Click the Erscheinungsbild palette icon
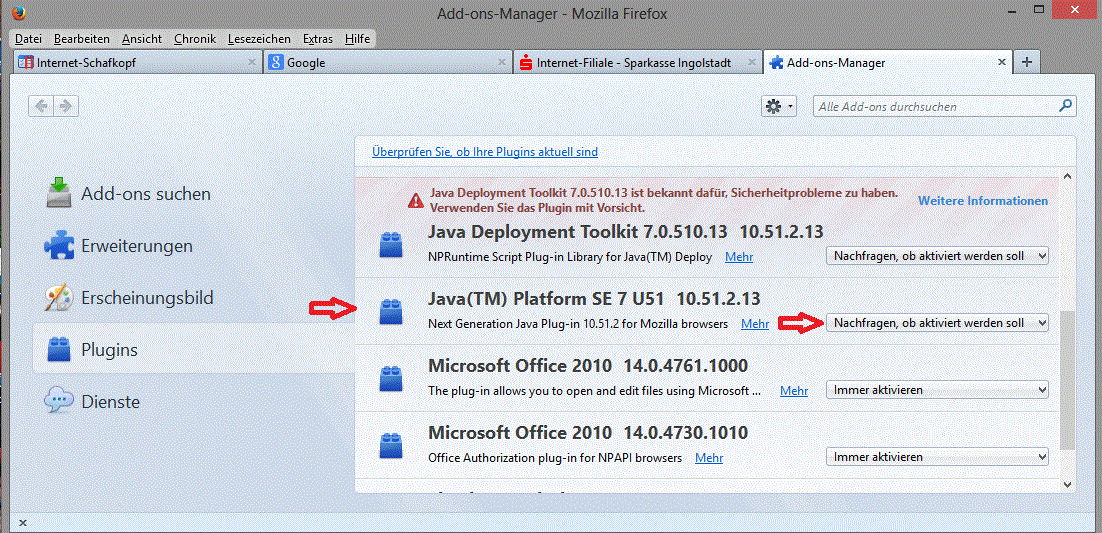1102x533 pixels. pos(60,298)
